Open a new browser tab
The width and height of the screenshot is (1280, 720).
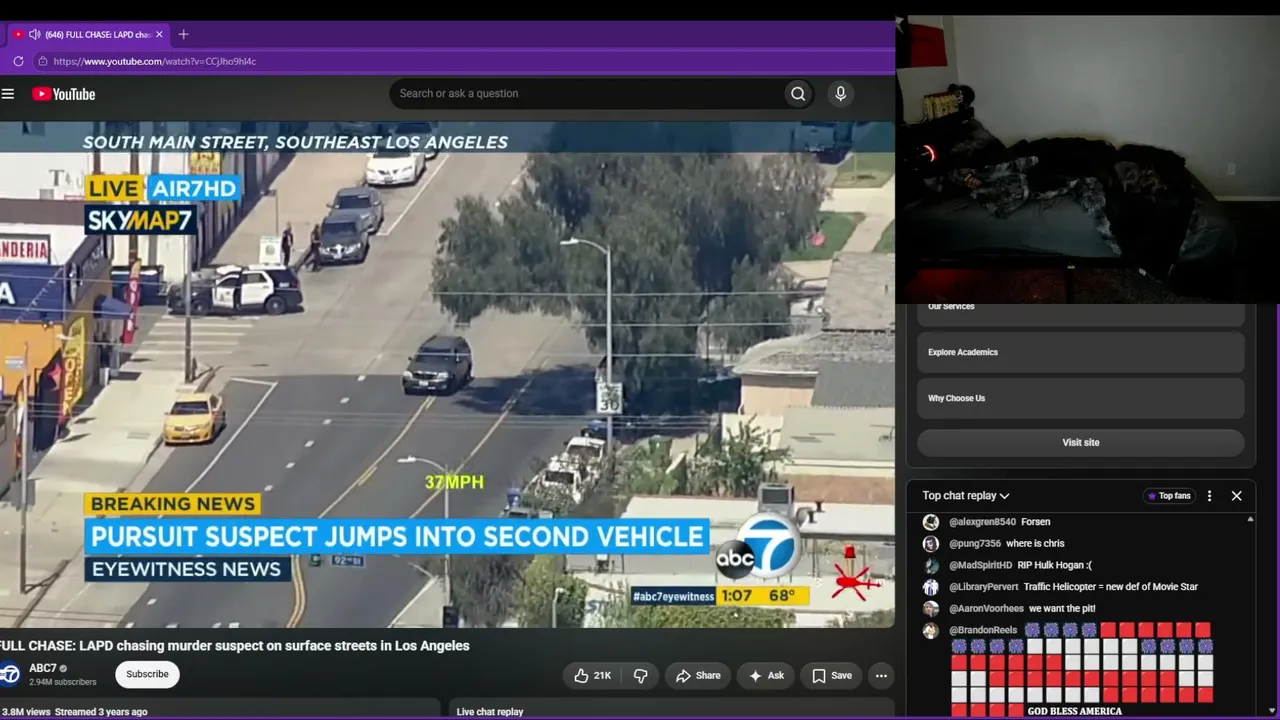coord(183,34)
